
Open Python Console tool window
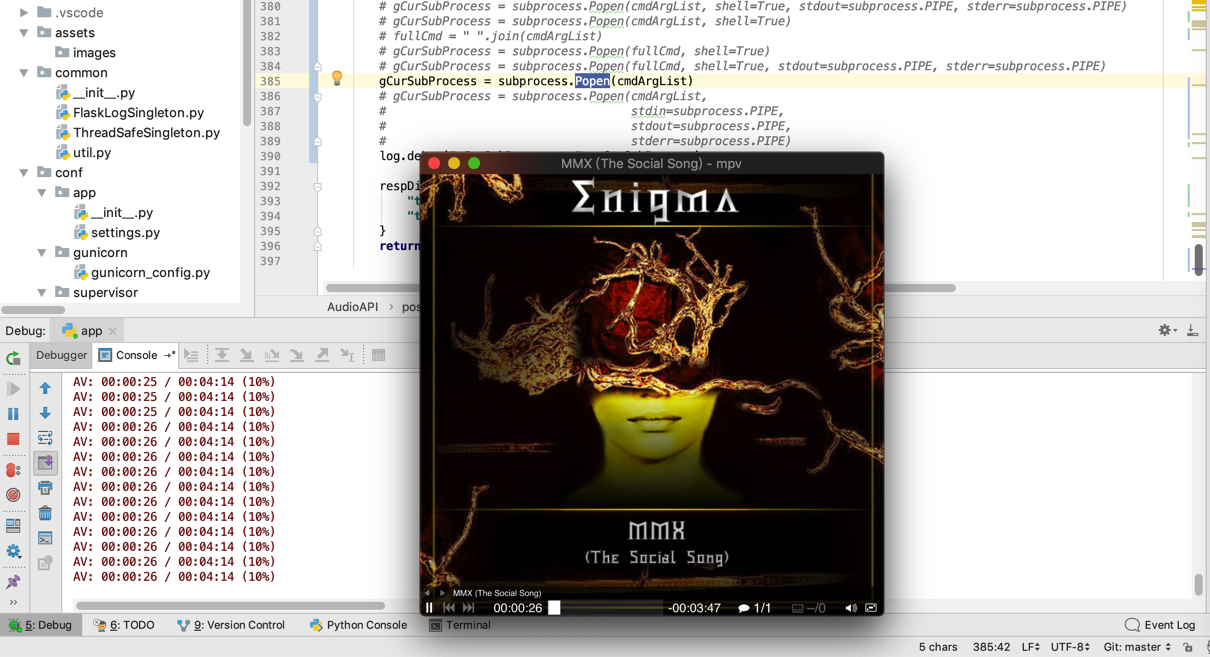[x=358, y=625]
